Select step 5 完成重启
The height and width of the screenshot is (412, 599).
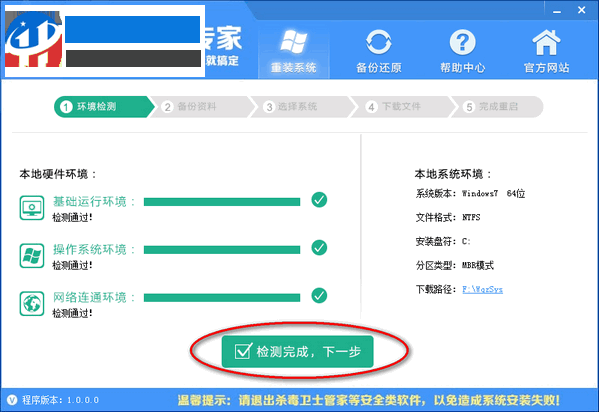(x=497, y=107)
